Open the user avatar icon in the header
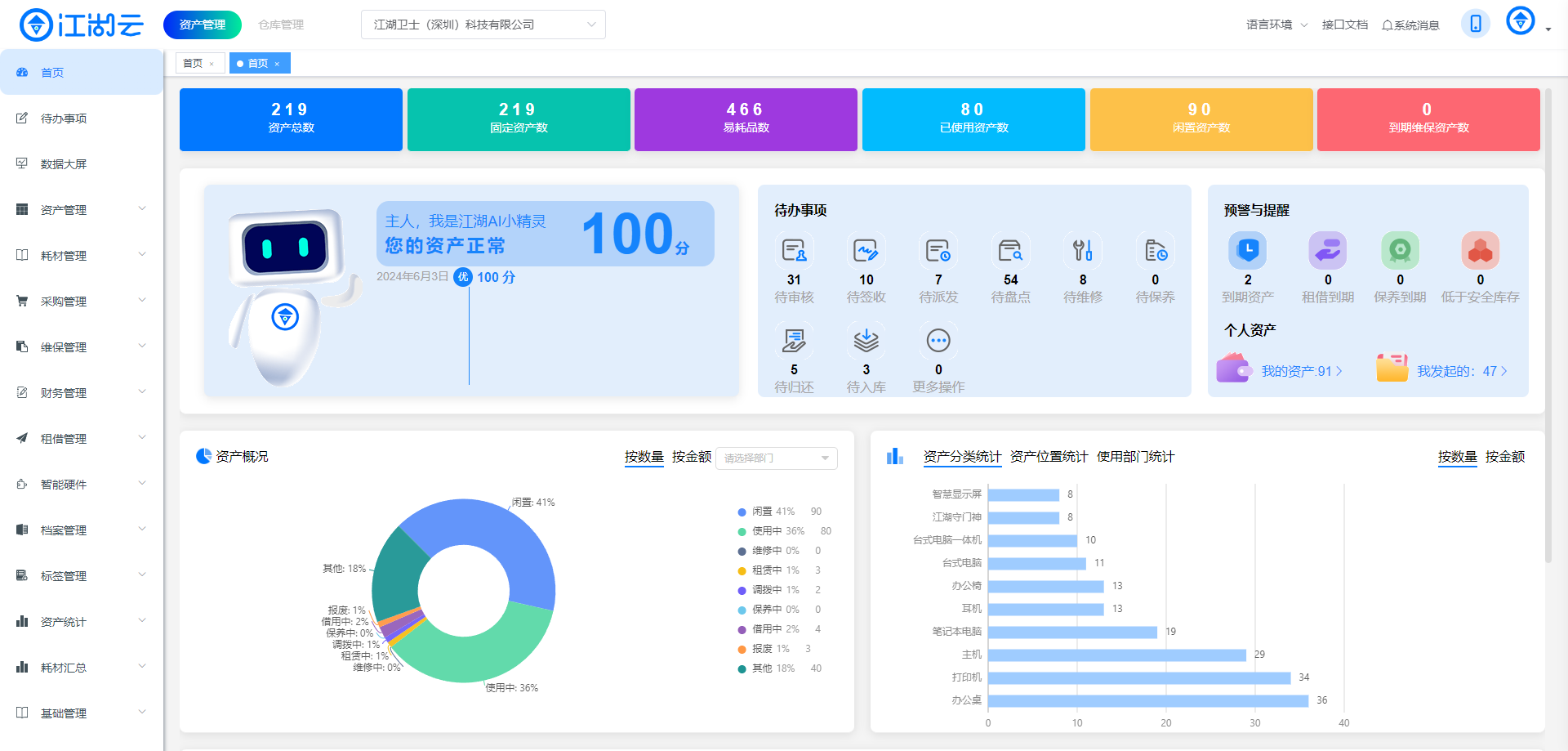The image size is (1568, 751). [x=1521, y=21]
